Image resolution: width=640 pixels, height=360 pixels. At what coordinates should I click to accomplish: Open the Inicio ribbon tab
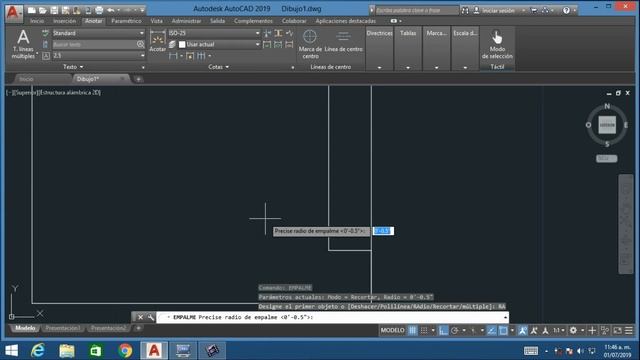[37, 21]
